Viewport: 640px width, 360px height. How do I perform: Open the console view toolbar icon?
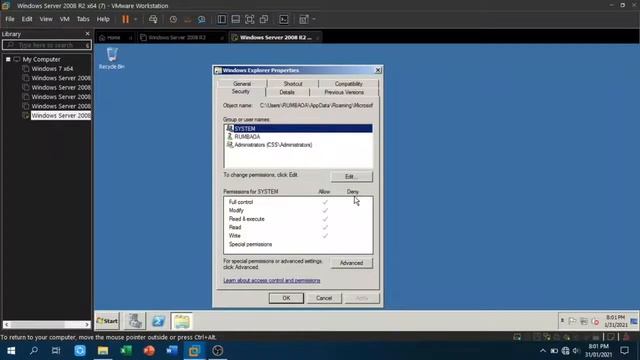tap(284, 19)
